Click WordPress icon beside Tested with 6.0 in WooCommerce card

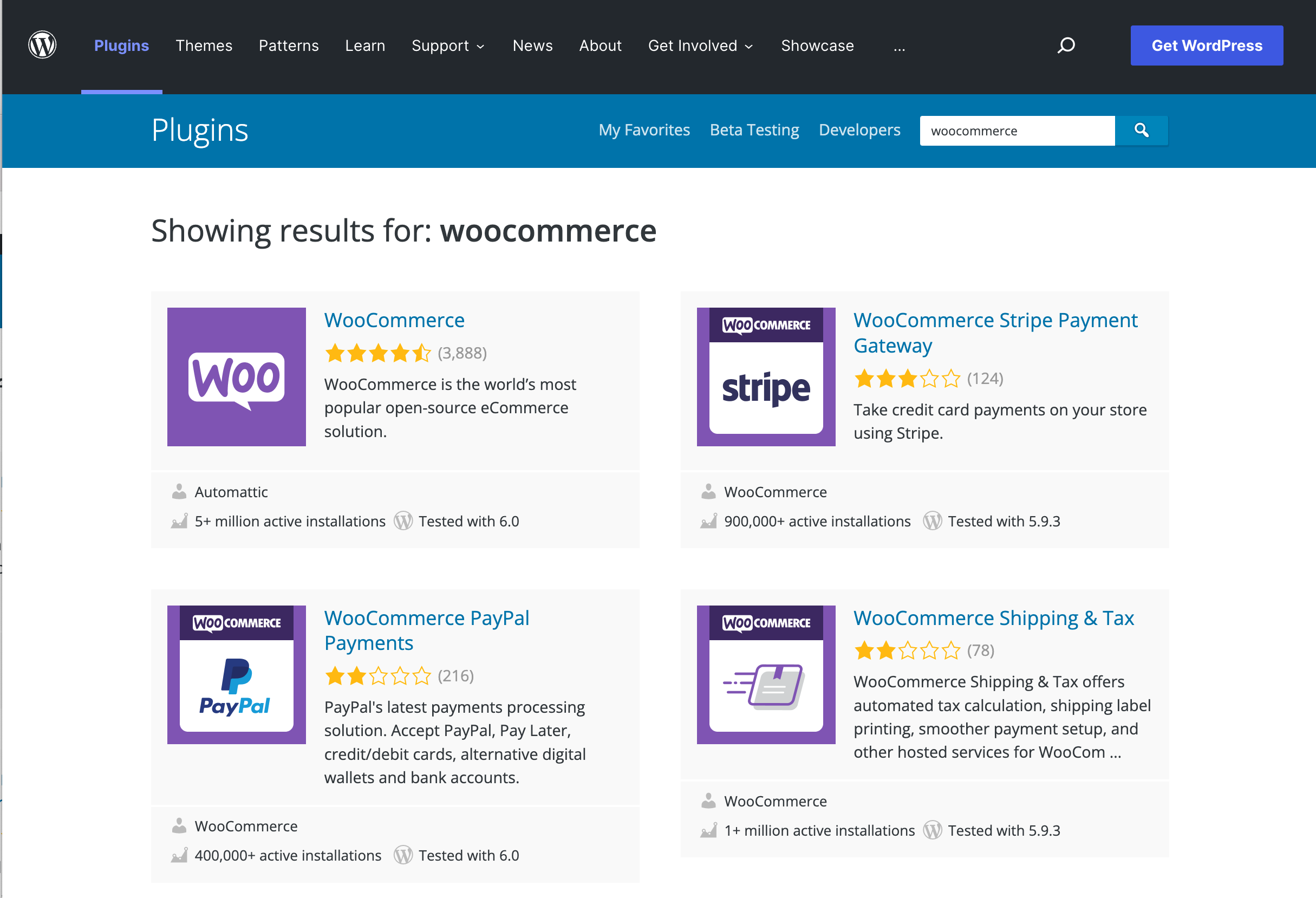tap(402, 521)
